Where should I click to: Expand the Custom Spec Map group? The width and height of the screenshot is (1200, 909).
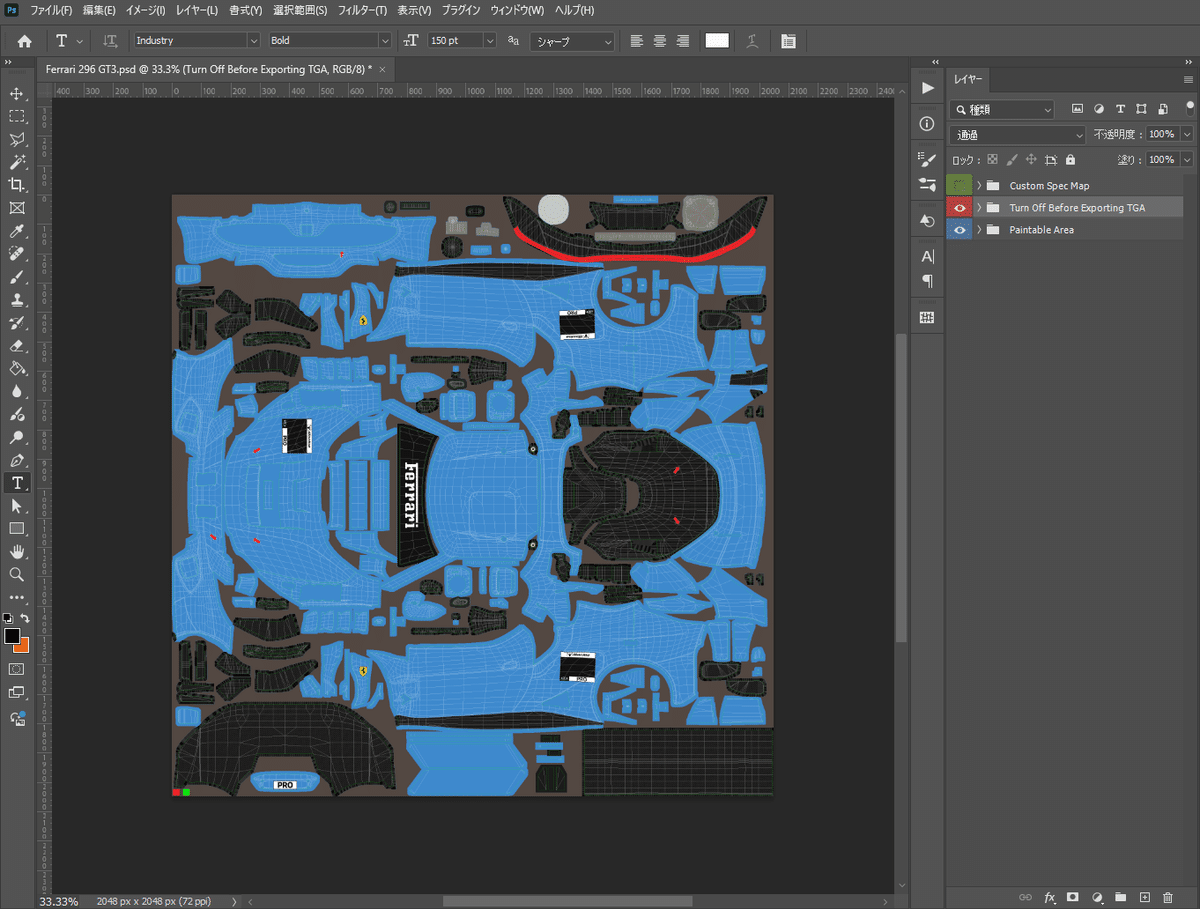coord(979,185)
